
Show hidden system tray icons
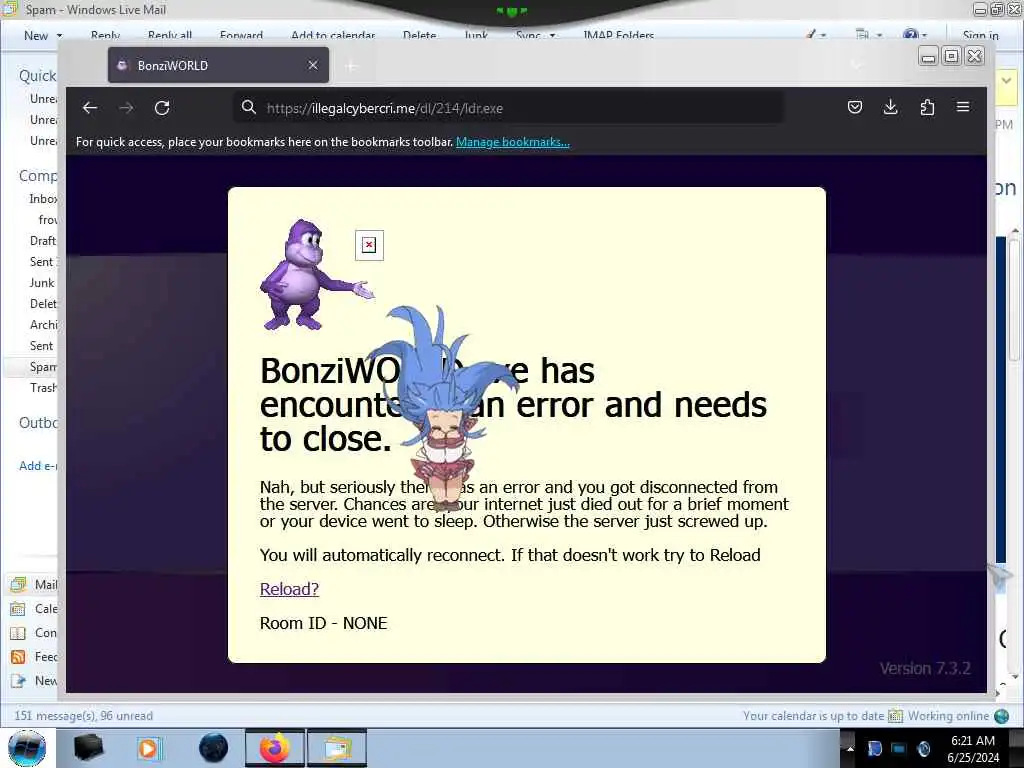pos(850,749)
